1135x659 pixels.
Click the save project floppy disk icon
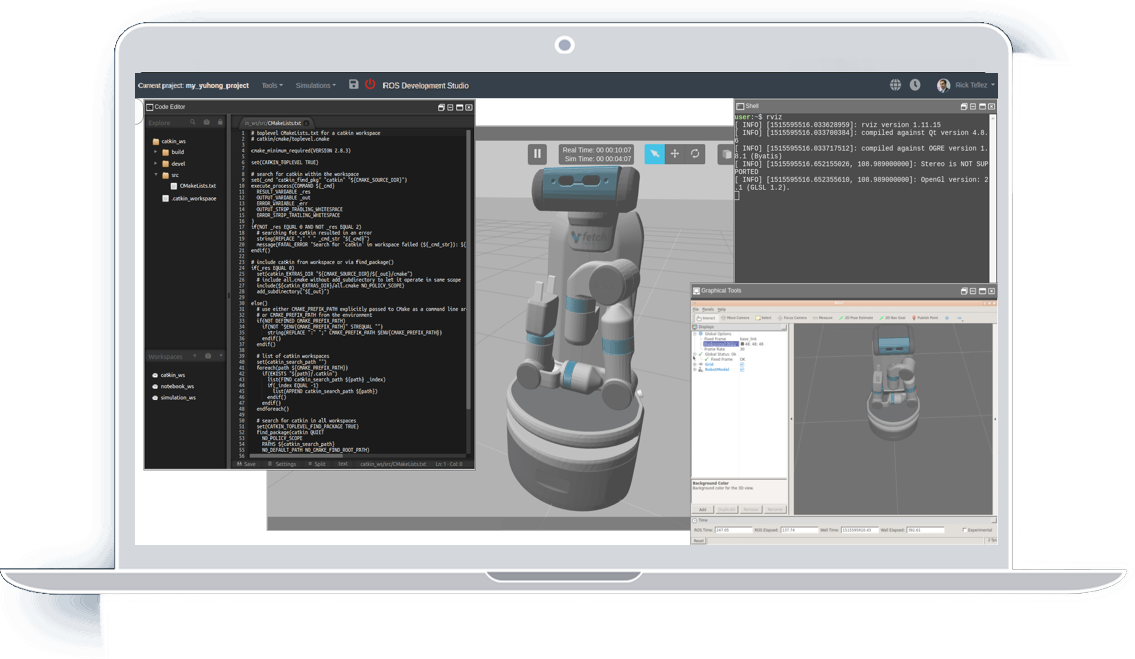tap(353, 84)
